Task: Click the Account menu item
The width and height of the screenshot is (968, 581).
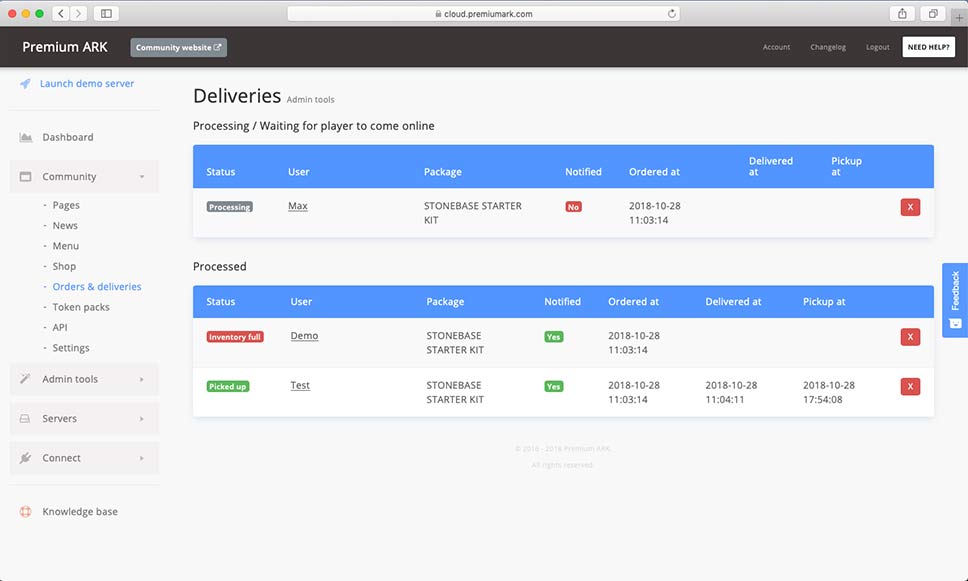Action: coord(776,47)
